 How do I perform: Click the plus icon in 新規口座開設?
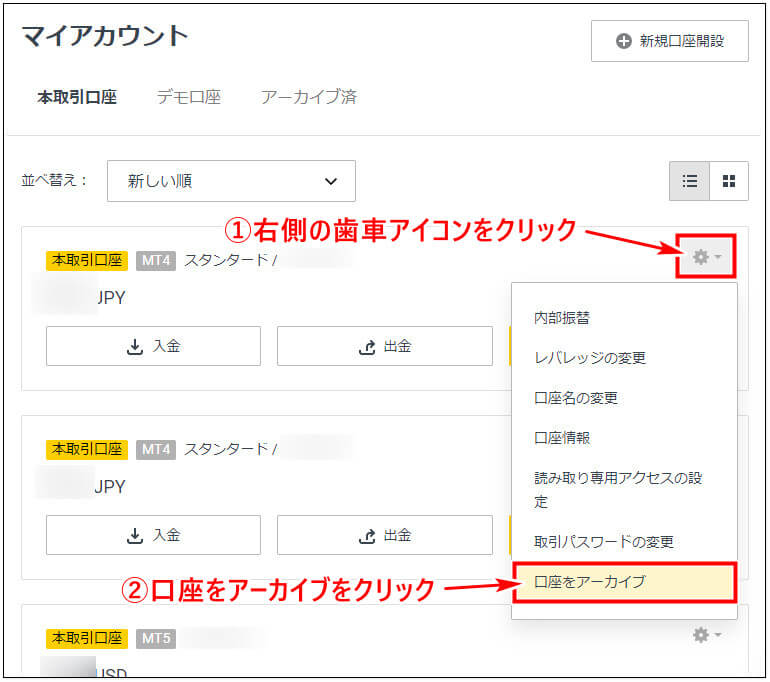(x=624, y=41)
